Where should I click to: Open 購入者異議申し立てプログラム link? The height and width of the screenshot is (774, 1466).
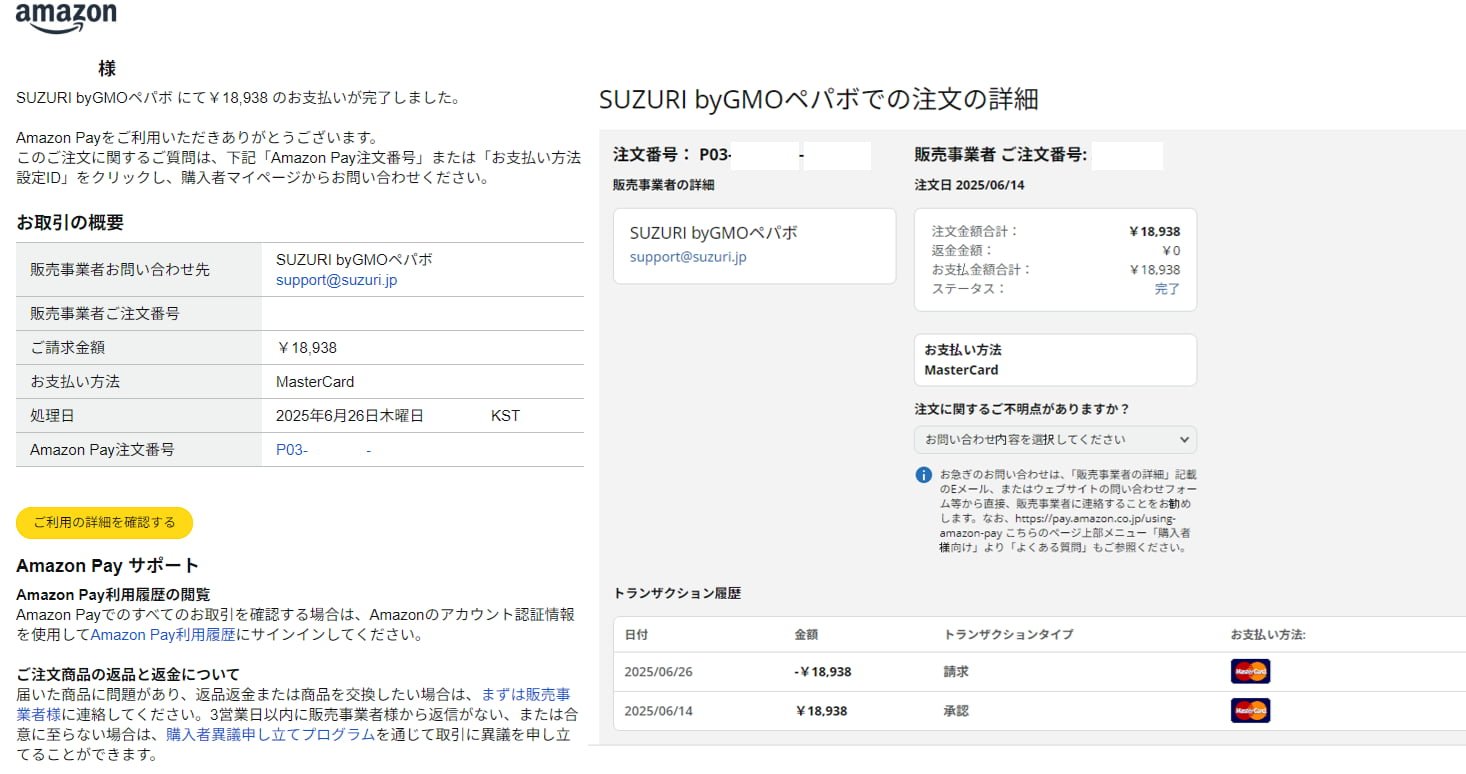271,735
